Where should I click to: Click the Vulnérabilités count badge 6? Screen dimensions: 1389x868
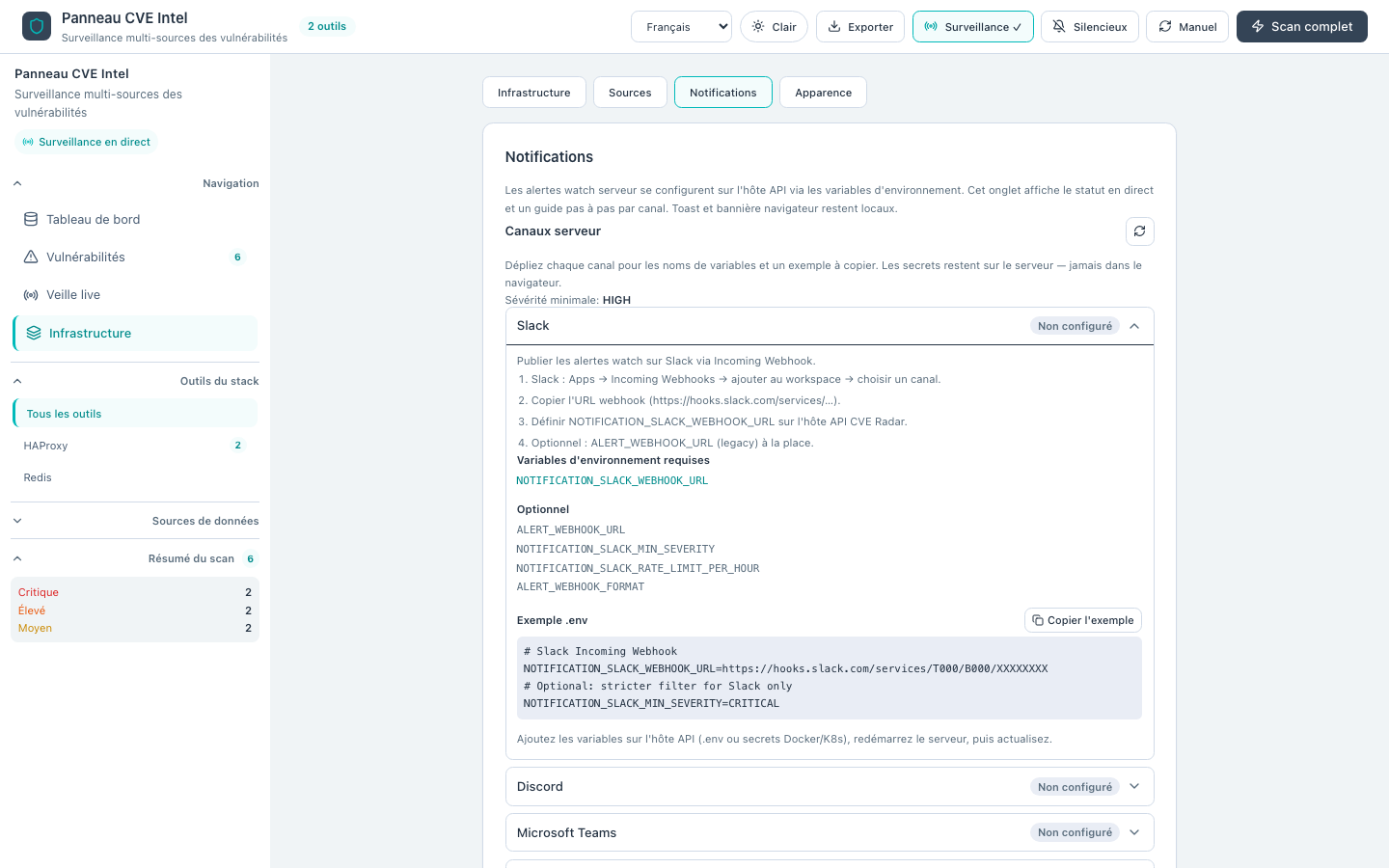click(237, 257)
